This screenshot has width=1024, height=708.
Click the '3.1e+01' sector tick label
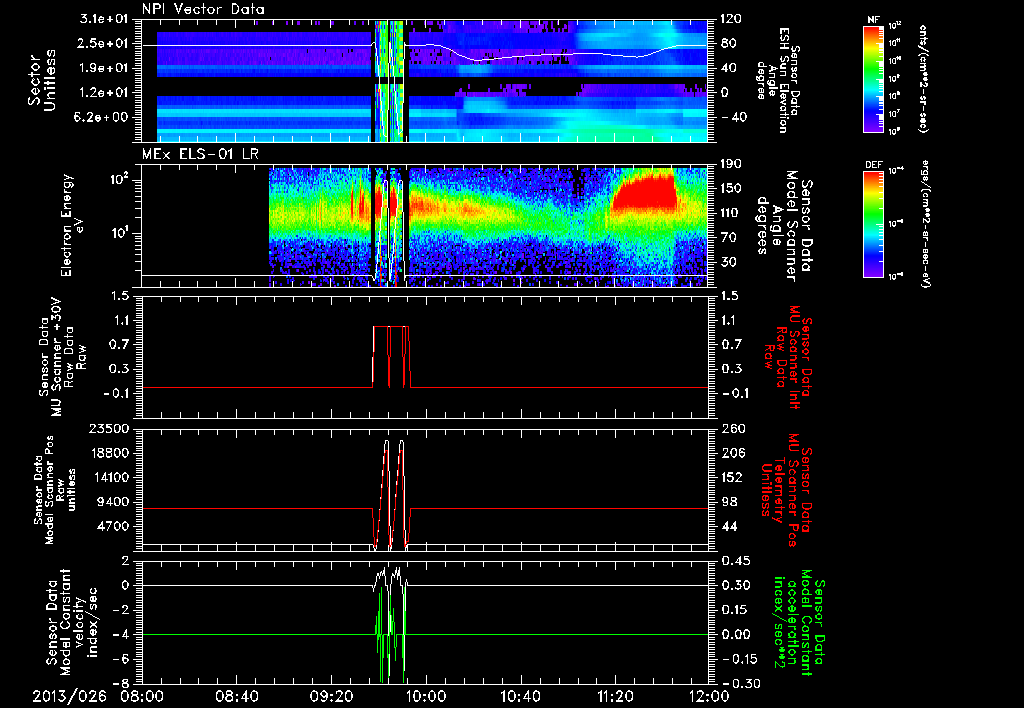pos(104,19)
